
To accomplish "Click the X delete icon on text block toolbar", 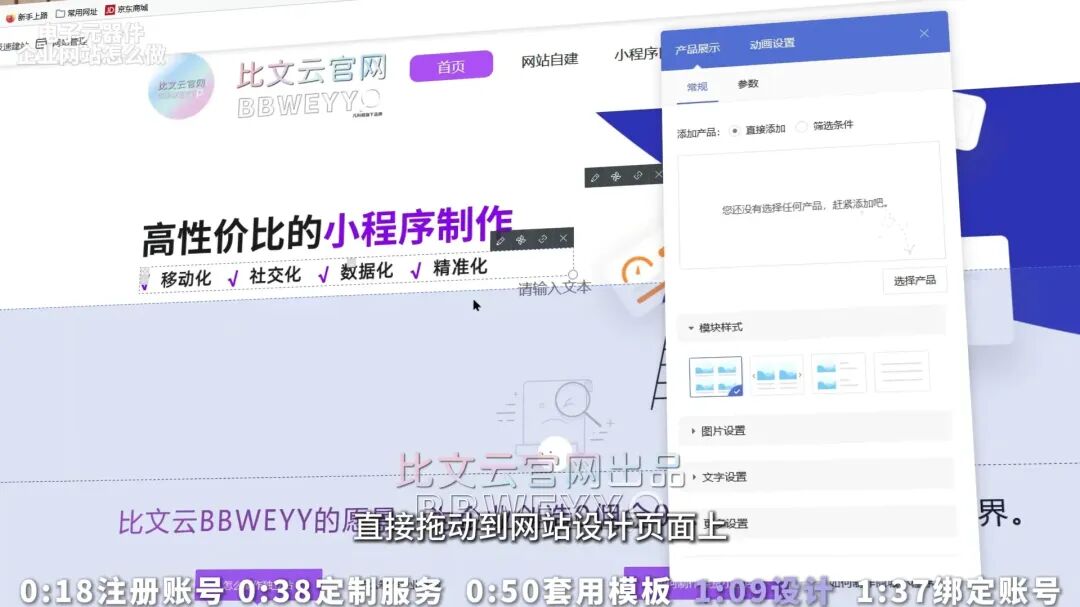I will tap(563, 239).
